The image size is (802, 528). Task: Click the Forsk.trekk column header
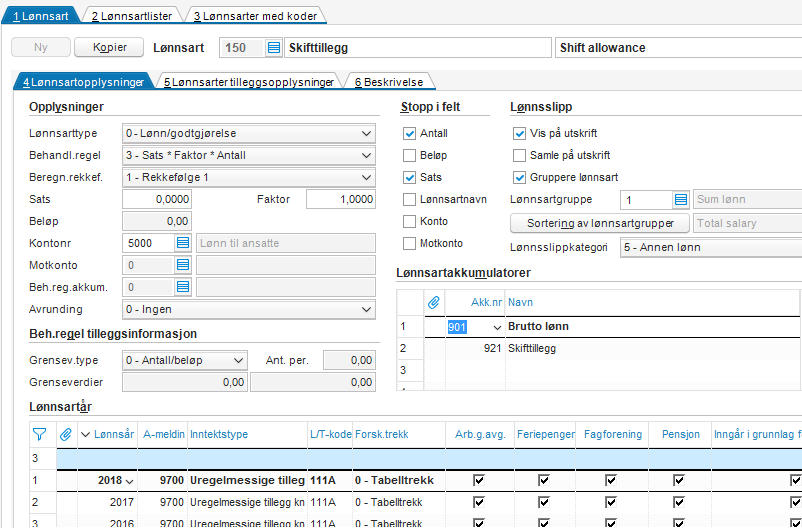click(399, 434)
